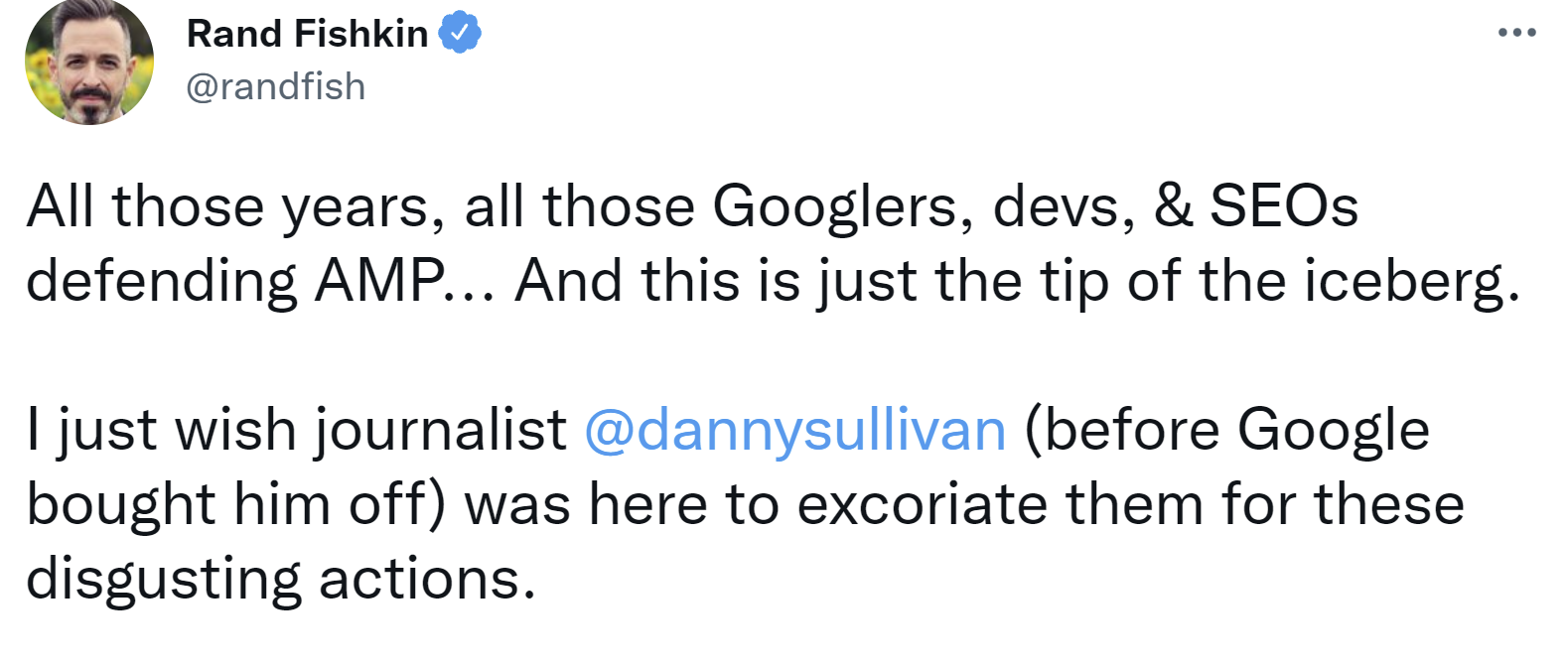Click the more actions icon for this tweet

pyautogui.click(x=1516, y=30)
